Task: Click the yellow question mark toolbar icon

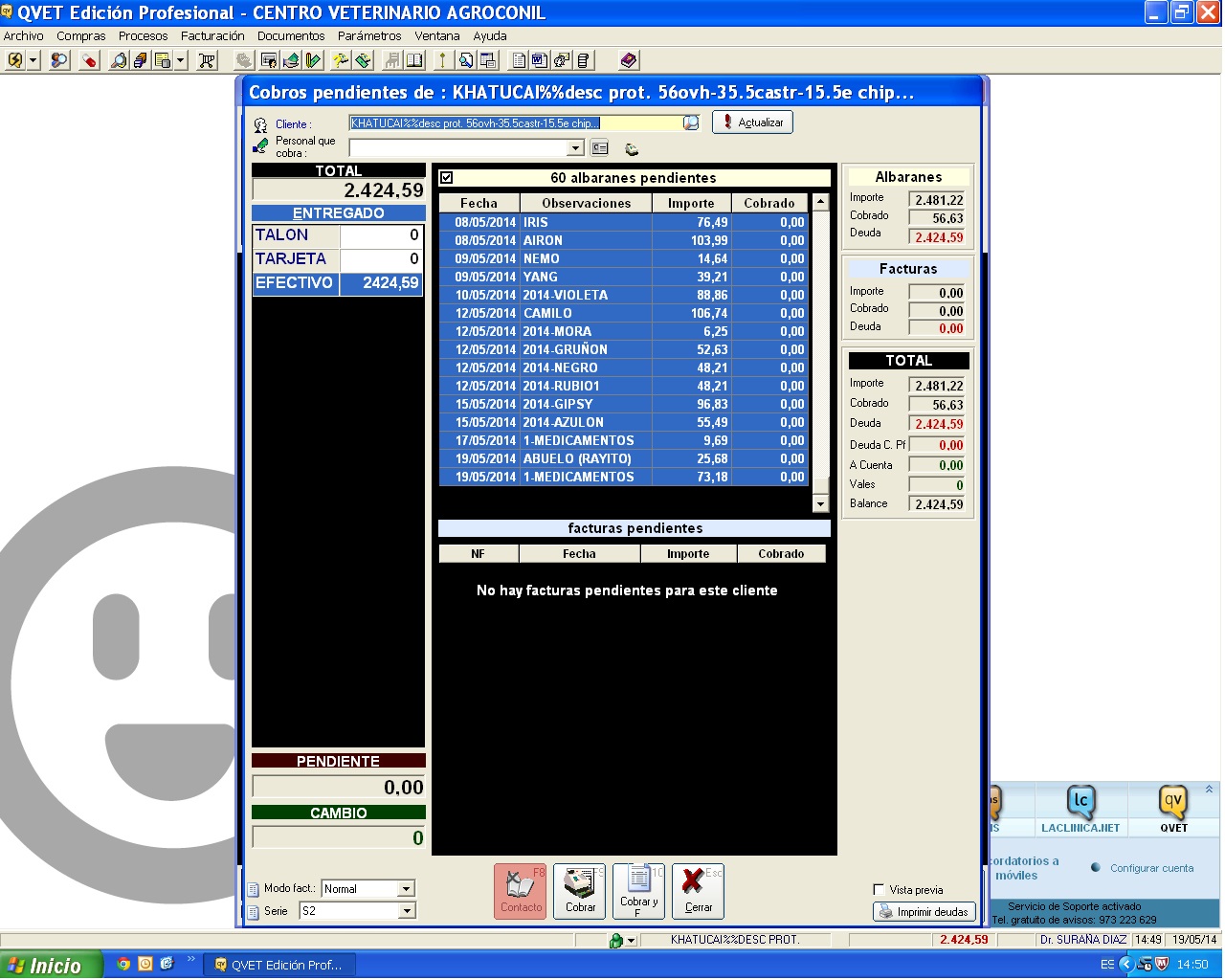Action: 340,60
